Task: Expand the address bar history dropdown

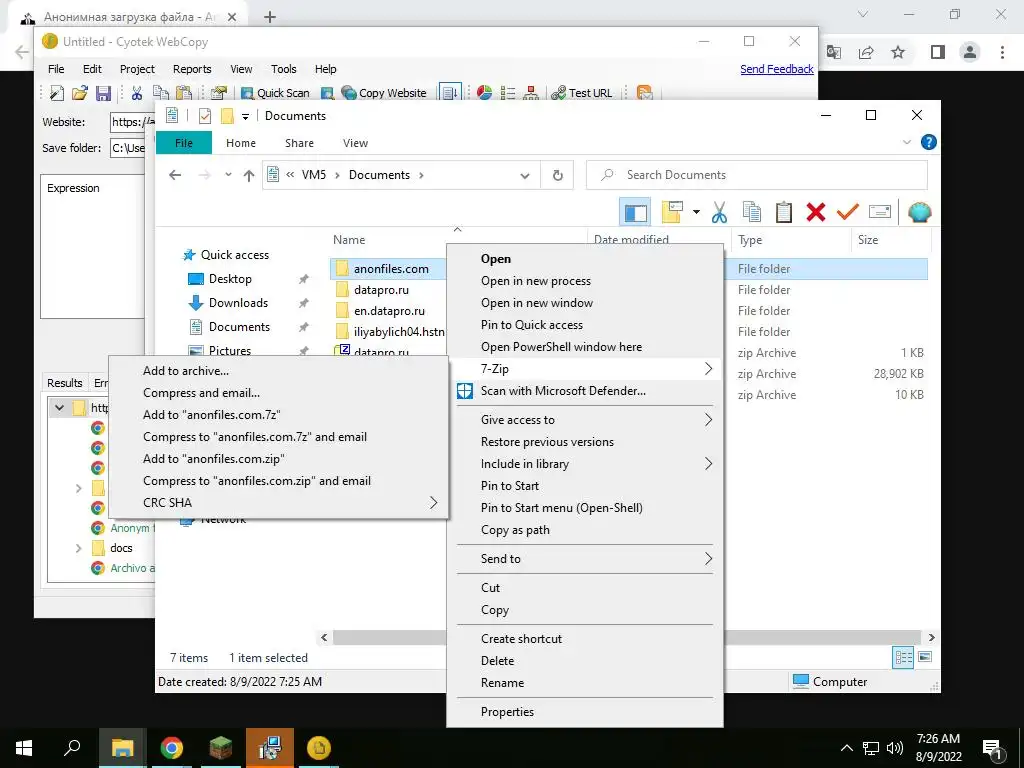Action: (524, 175)
